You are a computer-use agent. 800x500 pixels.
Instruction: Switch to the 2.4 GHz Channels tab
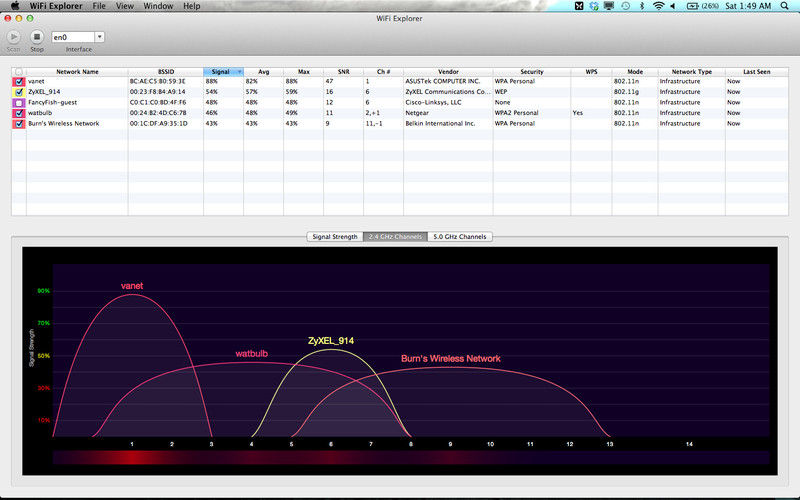click(x=395, y=237)
